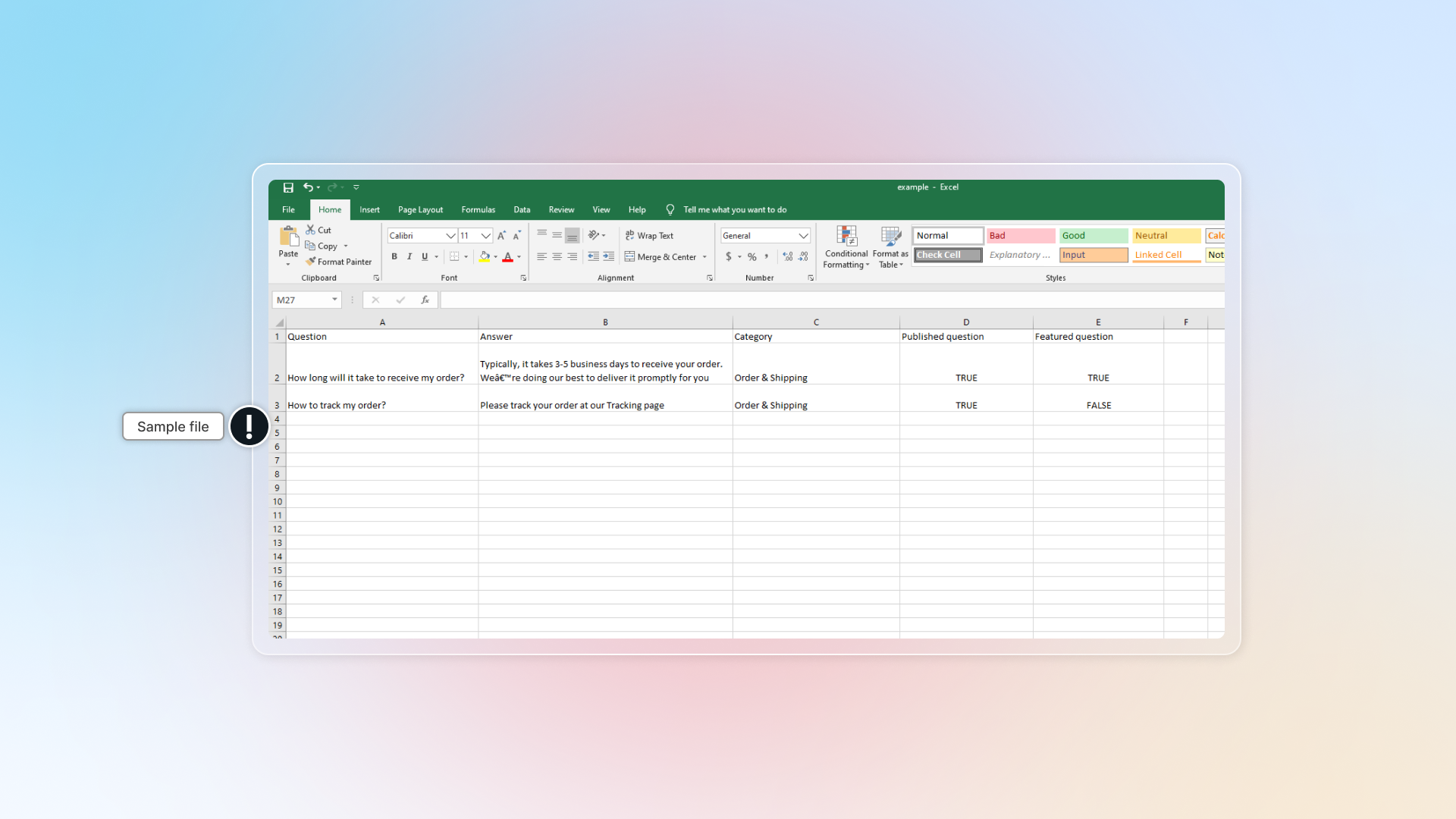Screen dimensions: 1456x819
Task: Click the Sample file button
Action: 173,426
